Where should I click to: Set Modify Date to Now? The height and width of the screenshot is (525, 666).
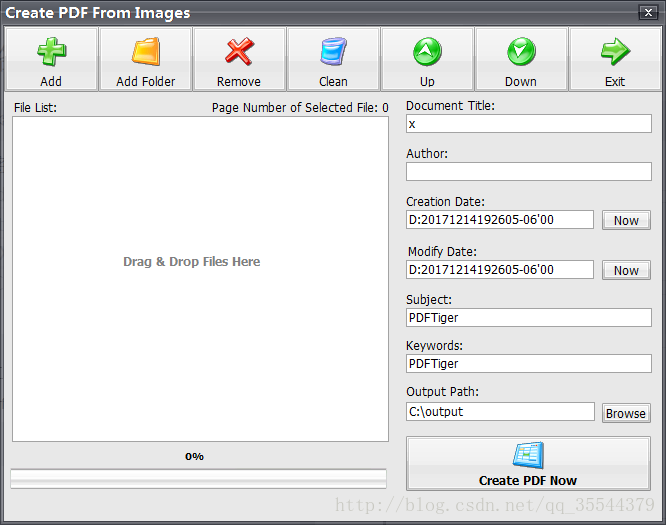pyautogui.click(x=625, y=270)
